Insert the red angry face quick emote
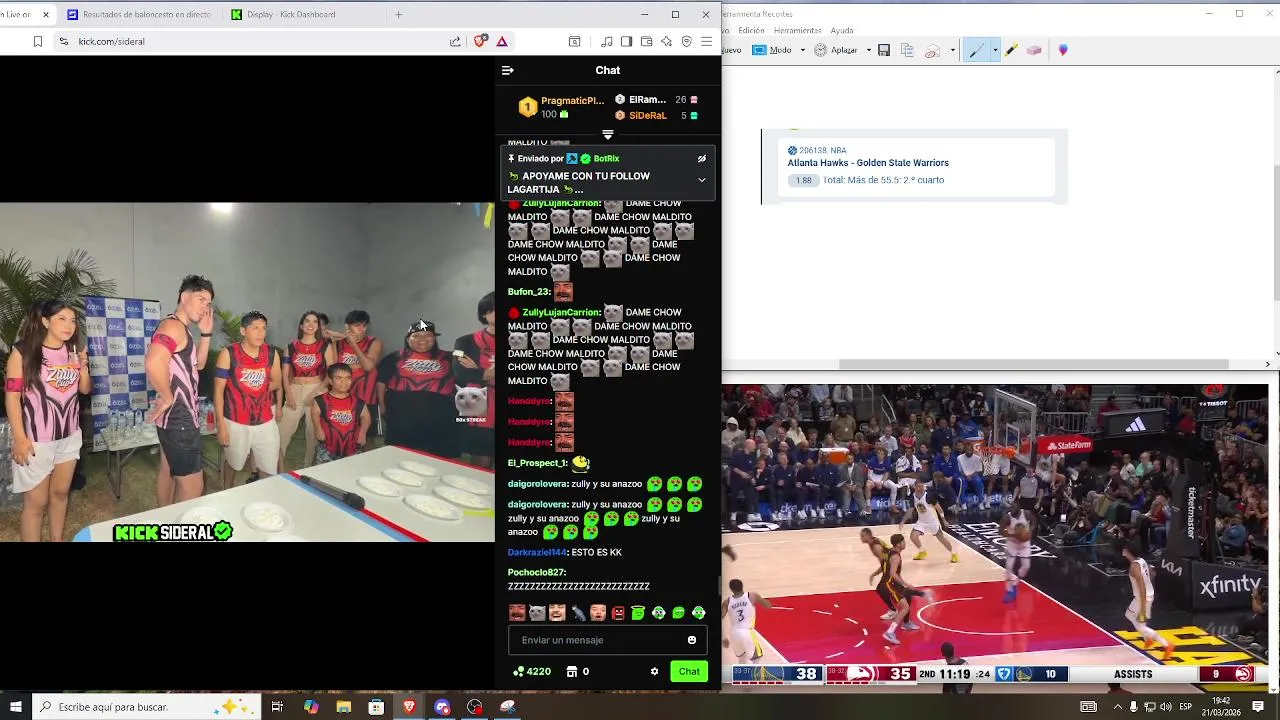This screenshot has width=1280, height=720. 618,613
